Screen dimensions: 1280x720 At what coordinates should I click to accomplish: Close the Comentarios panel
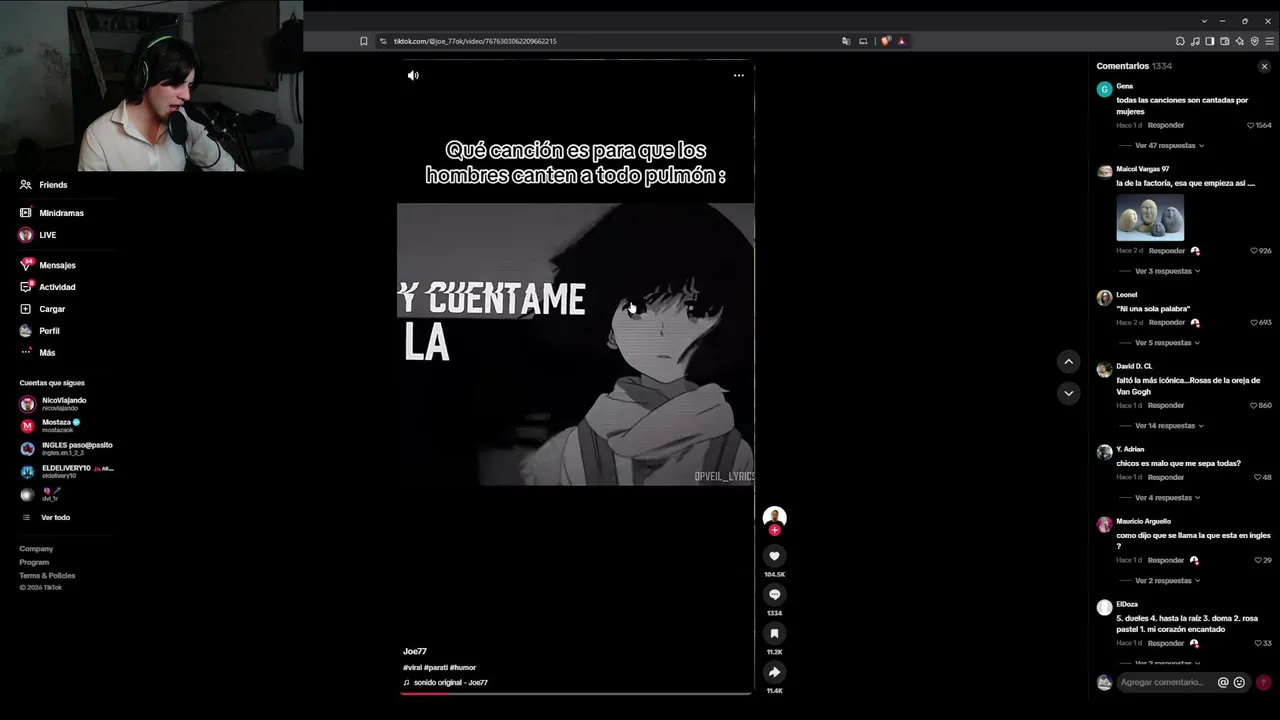pyautogui.click(x=1264, y=67)
